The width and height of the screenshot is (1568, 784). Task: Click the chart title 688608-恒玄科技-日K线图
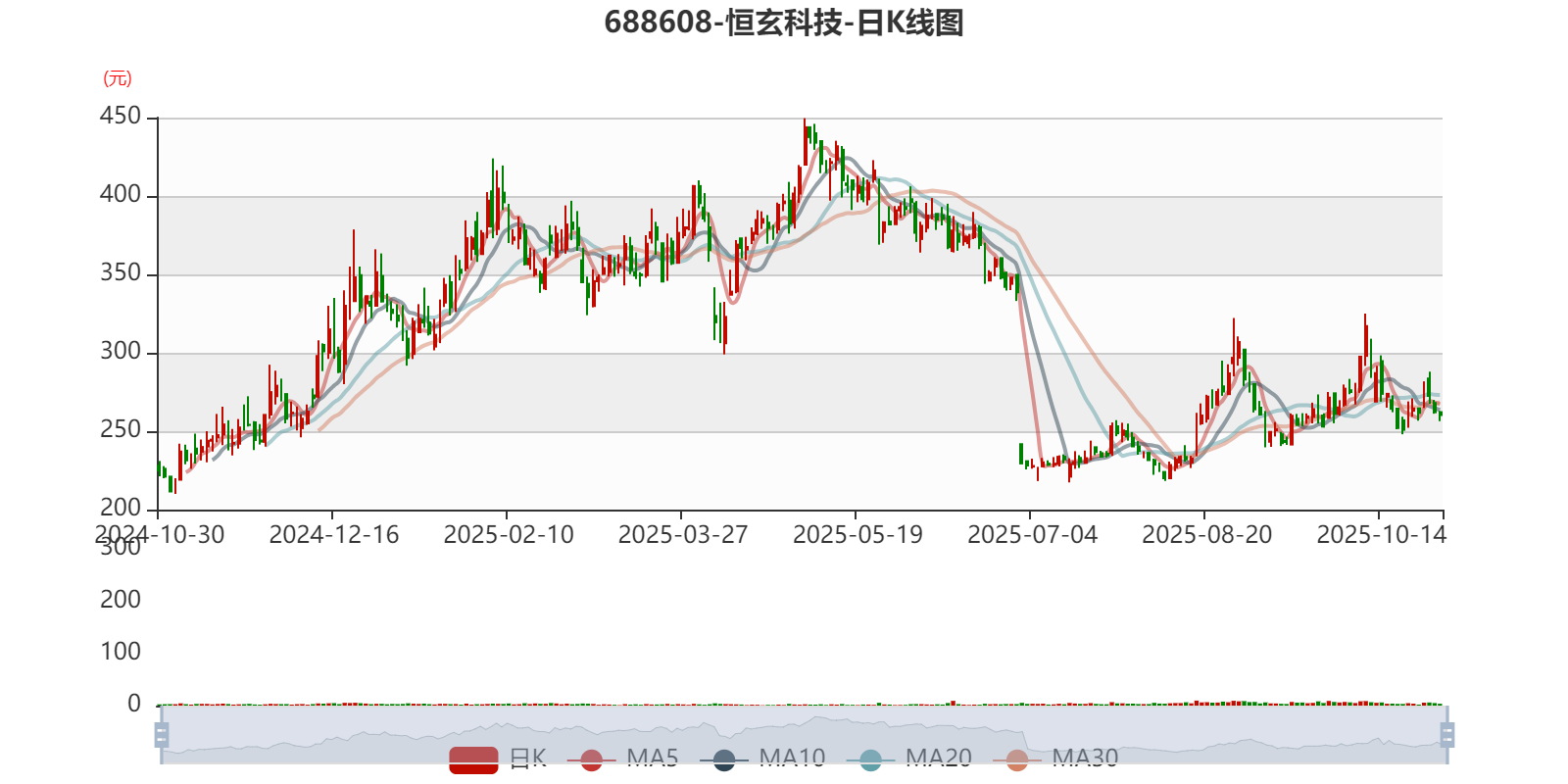pos(784,23)
